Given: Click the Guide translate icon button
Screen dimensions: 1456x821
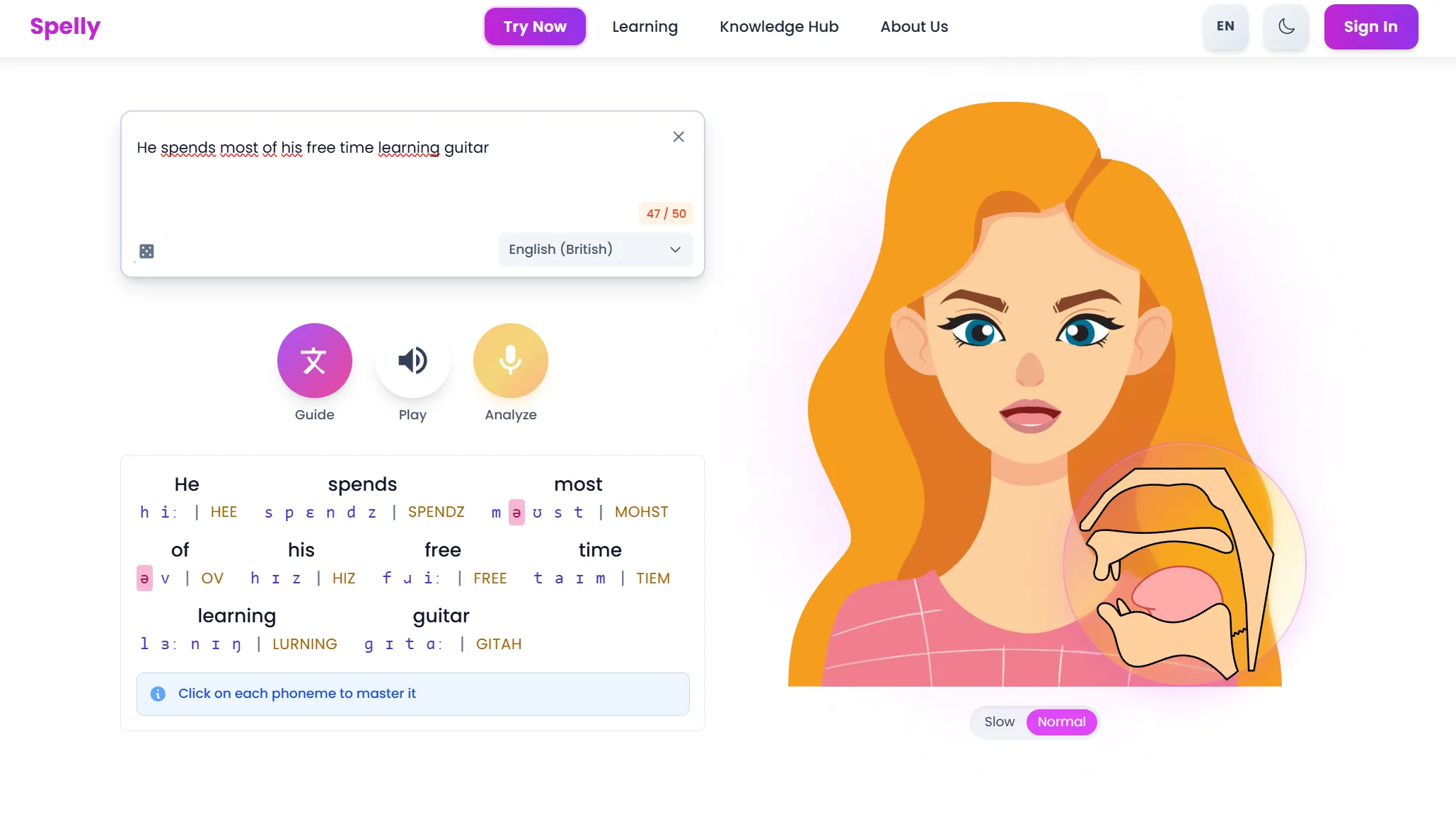Looking at the screenshot, I should [x=314, y=361].
